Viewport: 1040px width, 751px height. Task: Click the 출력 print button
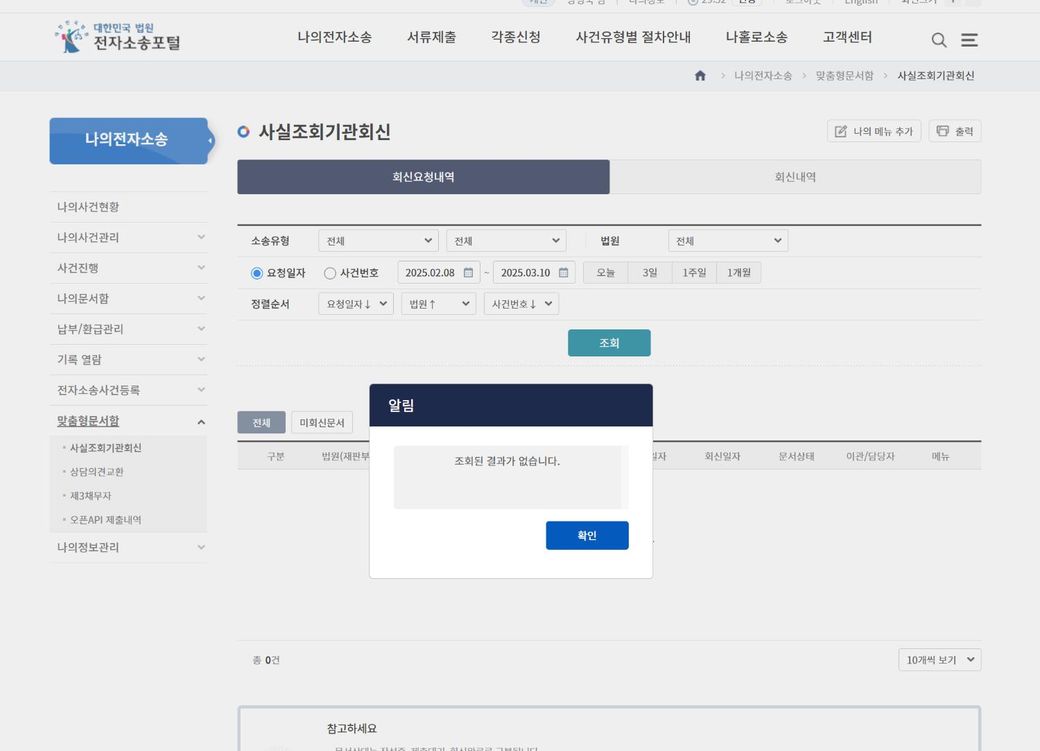[954, 131]
